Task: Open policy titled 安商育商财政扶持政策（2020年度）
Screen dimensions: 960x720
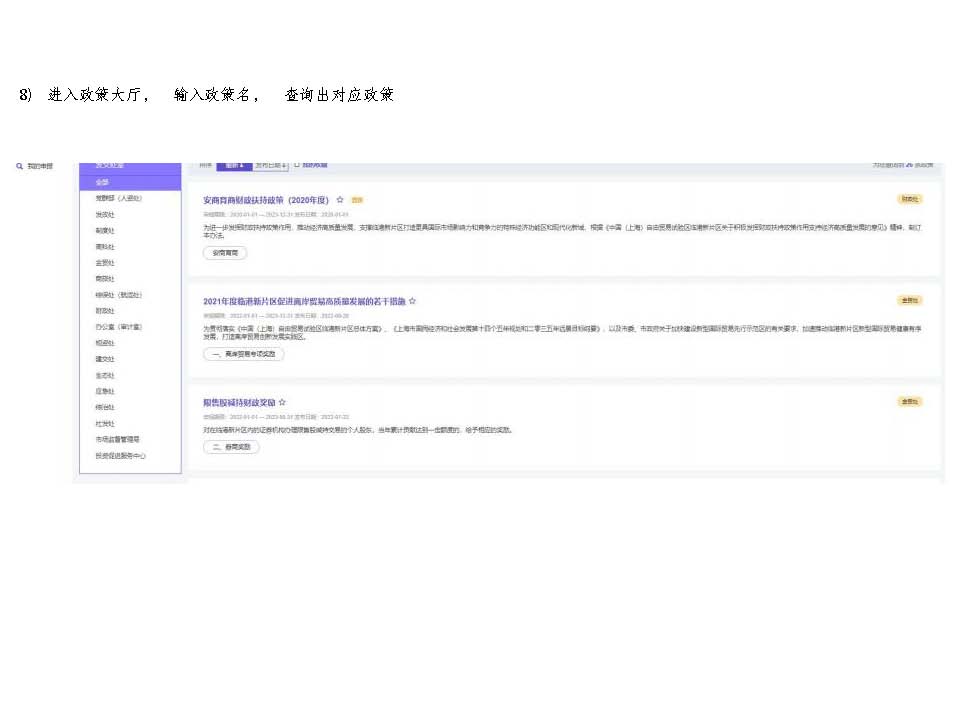Action: (266, 200)
